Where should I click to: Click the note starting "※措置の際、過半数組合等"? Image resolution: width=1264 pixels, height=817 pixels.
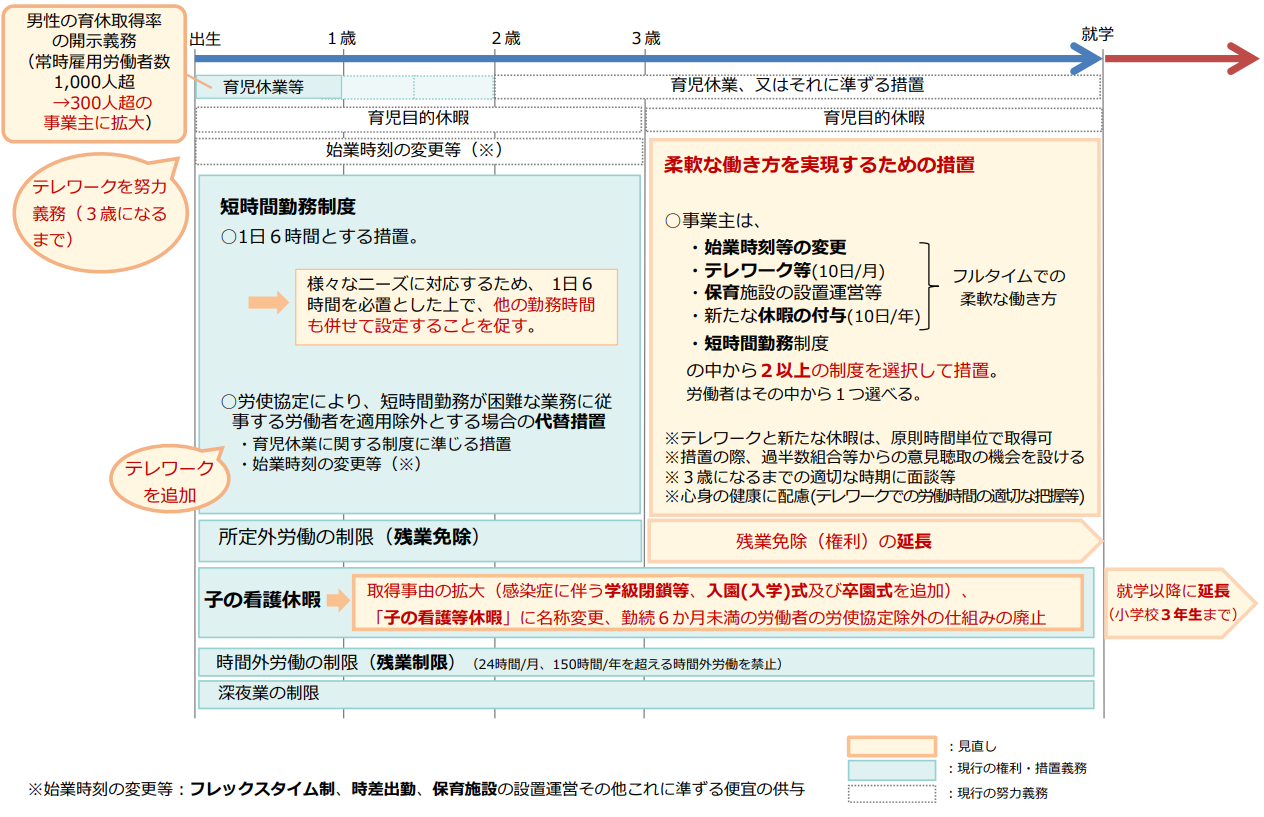[x=875, y=458]
